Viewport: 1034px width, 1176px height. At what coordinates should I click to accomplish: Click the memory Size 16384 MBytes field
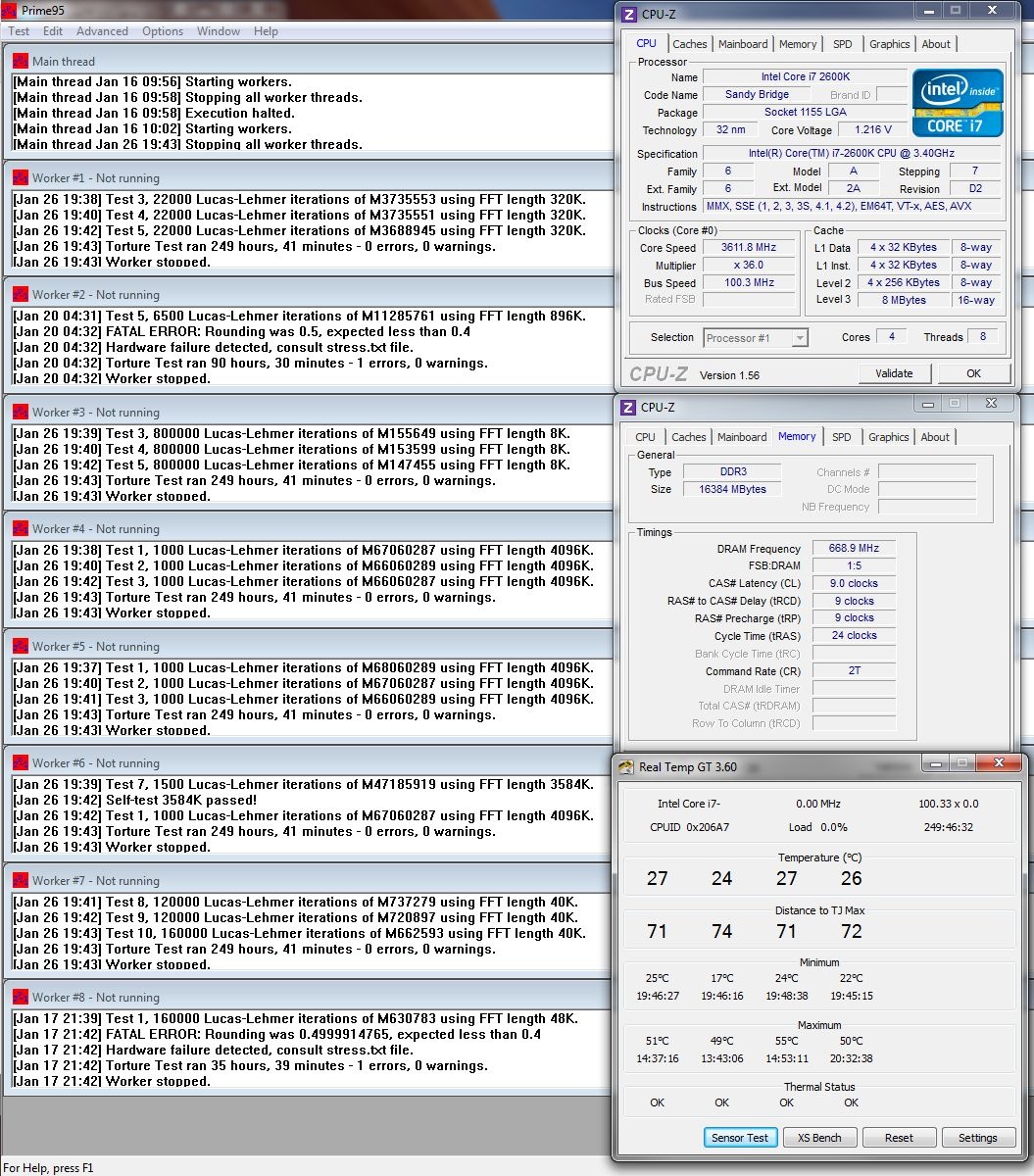[733, 489]
